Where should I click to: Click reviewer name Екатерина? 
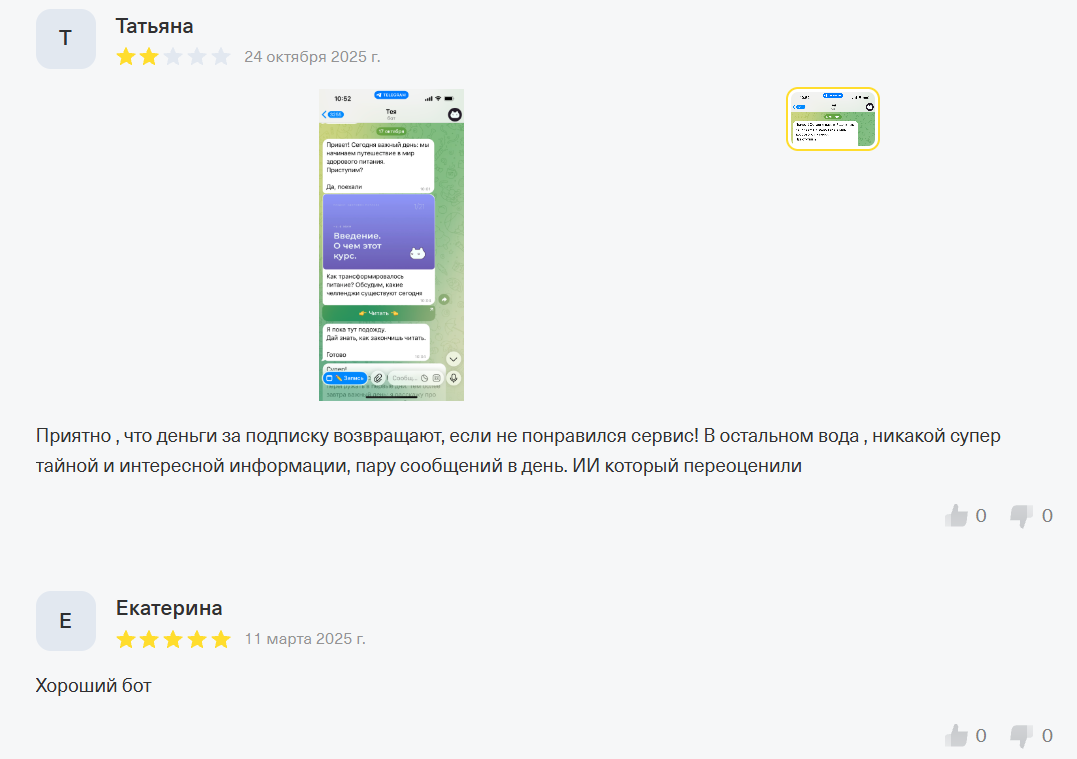click(x=169, y=609)
